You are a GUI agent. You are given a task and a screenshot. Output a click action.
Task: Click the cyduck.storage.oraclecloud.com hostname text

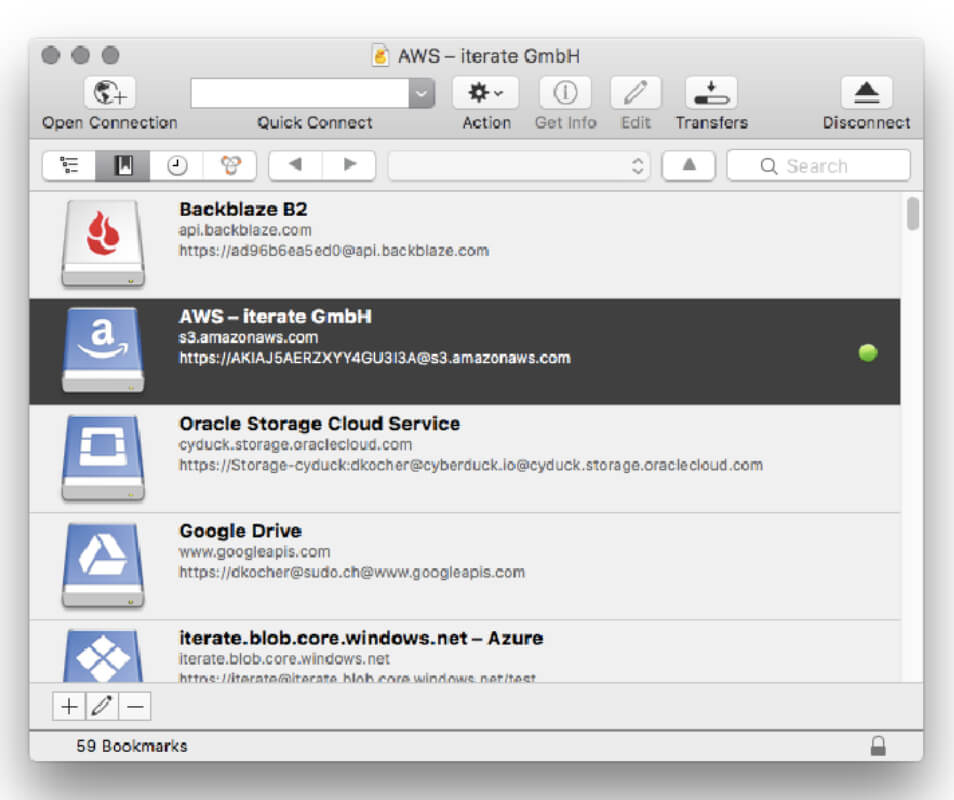click(295, 444)
